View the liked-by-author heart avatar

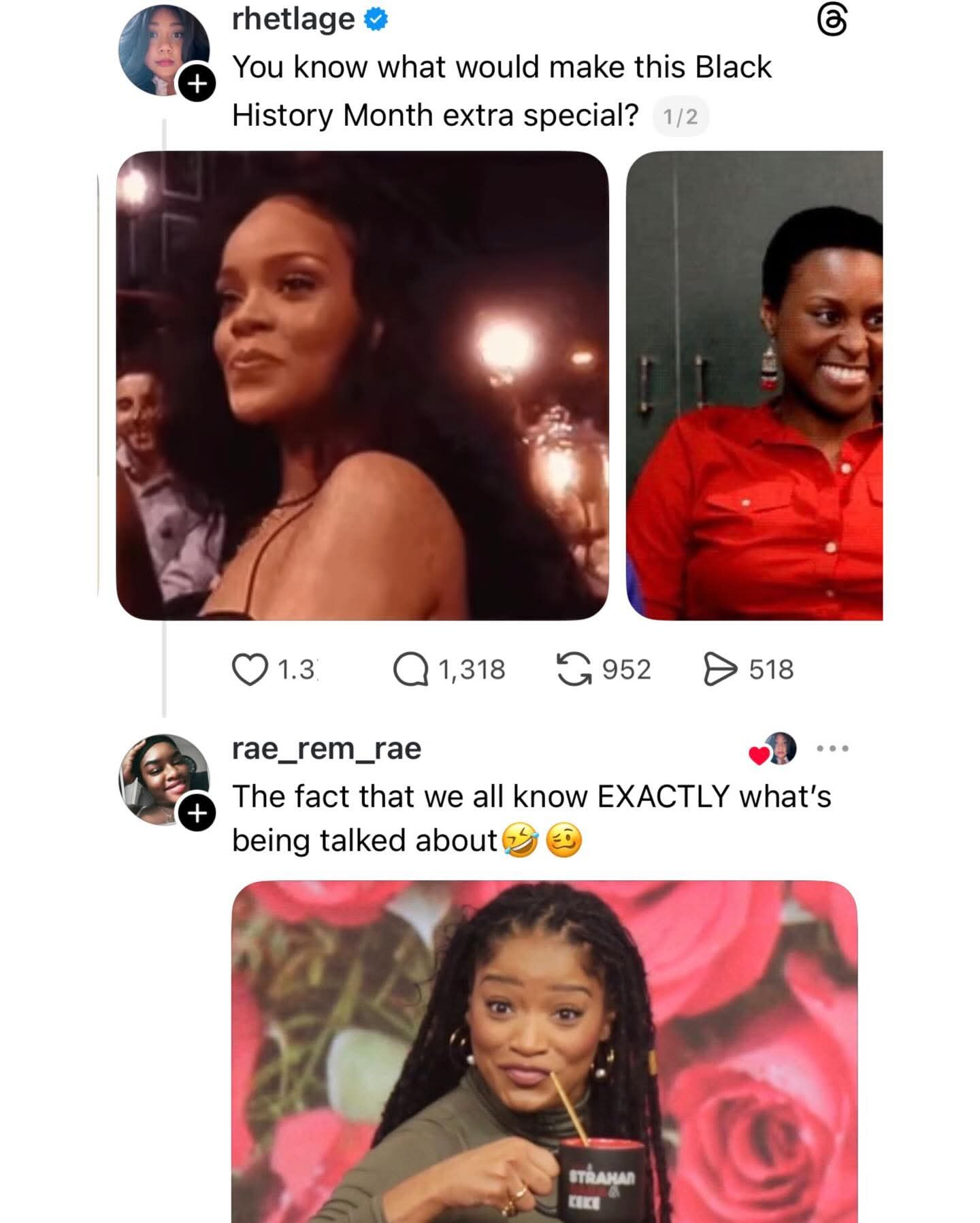773,749
